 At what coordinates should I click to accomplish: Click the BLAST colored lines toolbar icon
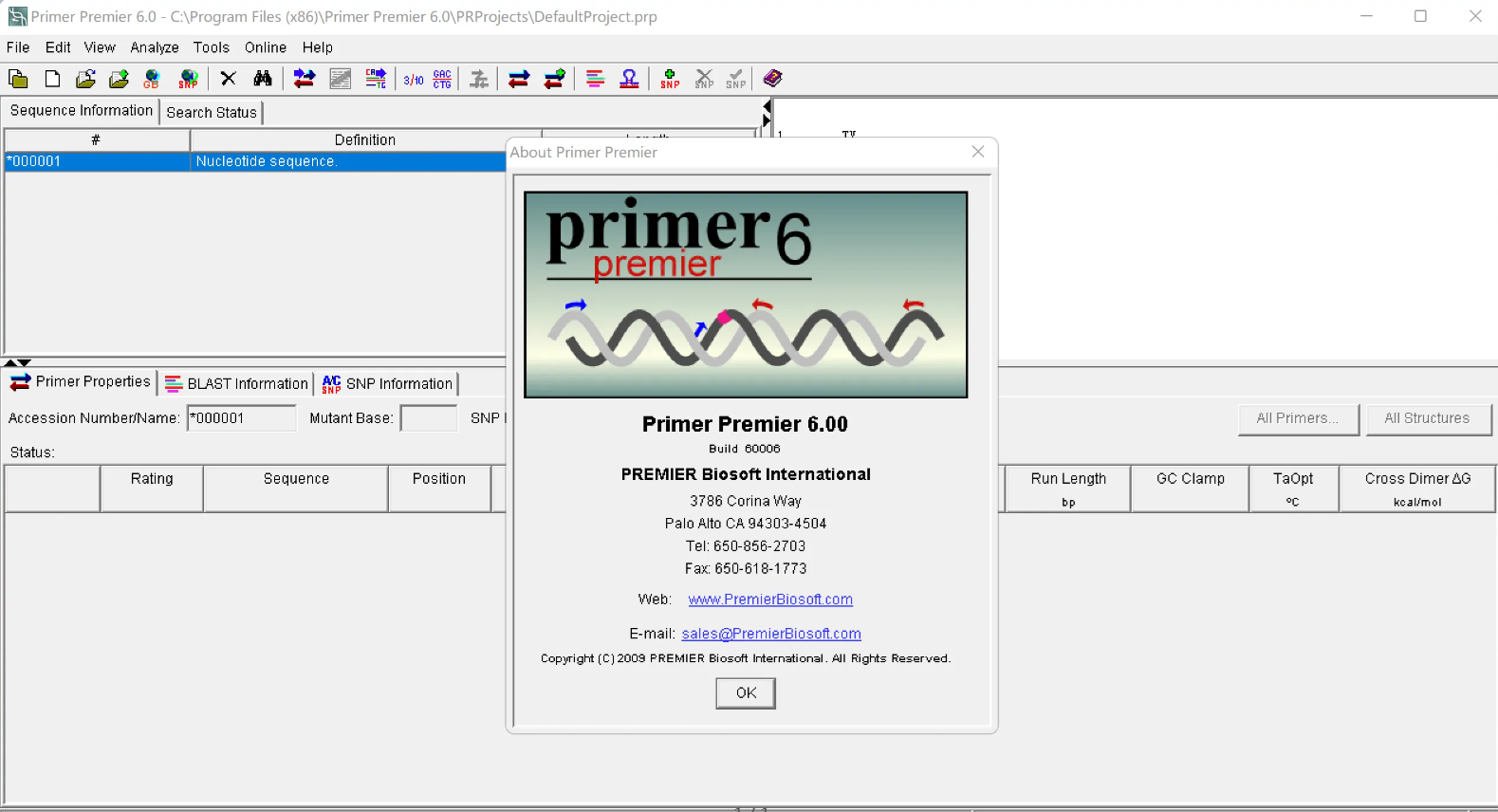pyautogui.click(x=595, y=79)
